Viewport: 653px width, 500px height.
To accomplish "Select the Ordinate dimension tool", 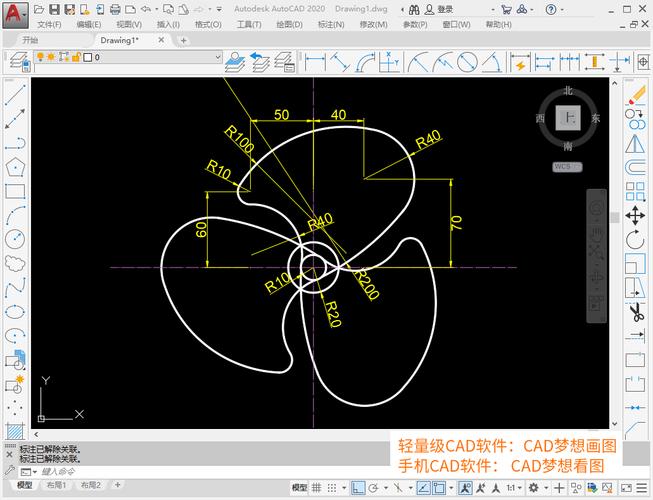I will [389, 62].
